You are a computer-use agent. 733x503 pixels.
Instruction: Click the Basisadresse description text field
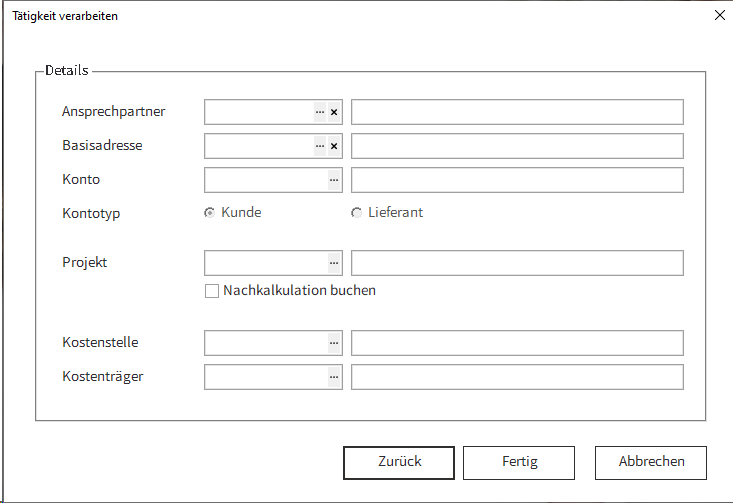(x=517, y=146)
